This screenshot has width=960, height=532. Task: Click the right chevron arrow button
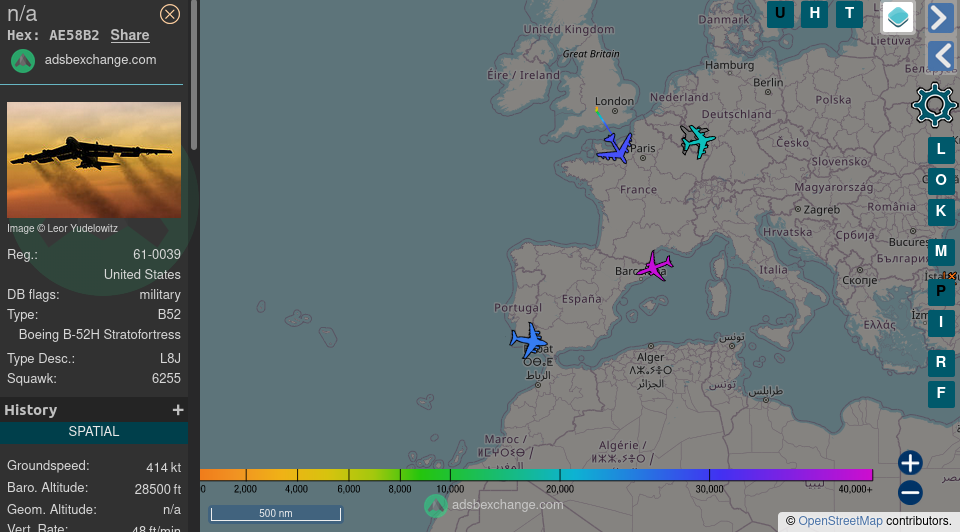click(x=940, y=17)
